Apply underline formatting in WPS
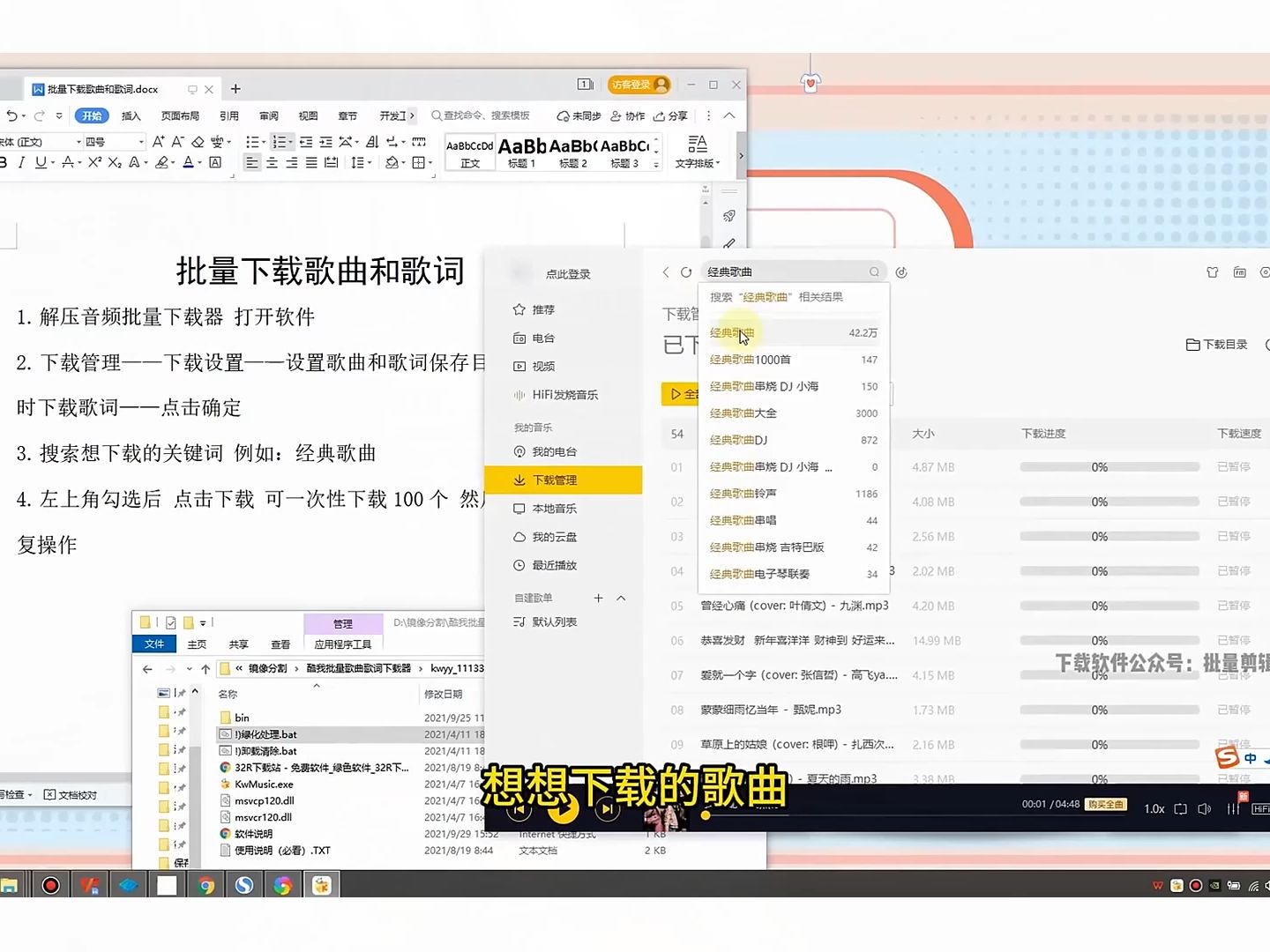 pos(40,162)
